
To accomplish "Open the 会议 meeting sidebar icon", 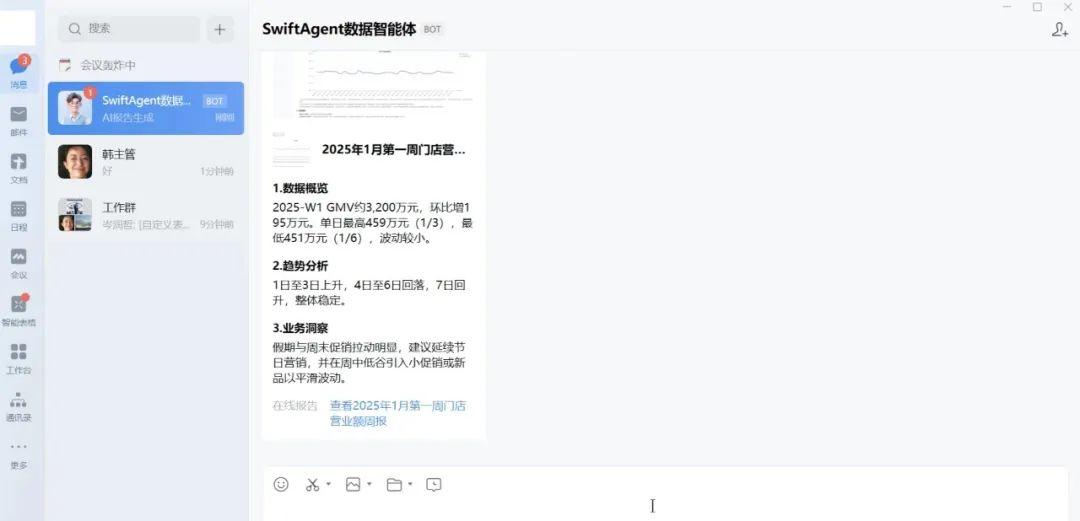I will coord(19,263).
